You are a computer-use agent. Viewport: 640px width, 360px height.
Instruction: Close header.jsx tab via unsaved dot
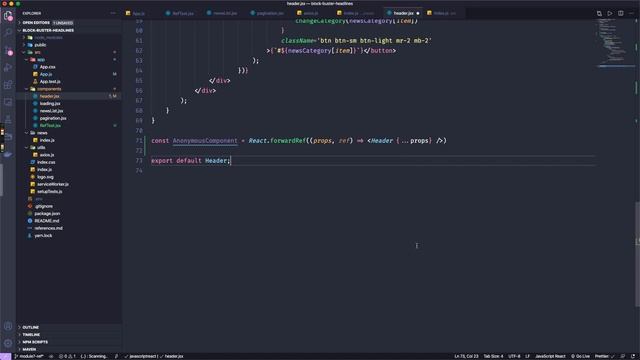click(418, 13)
